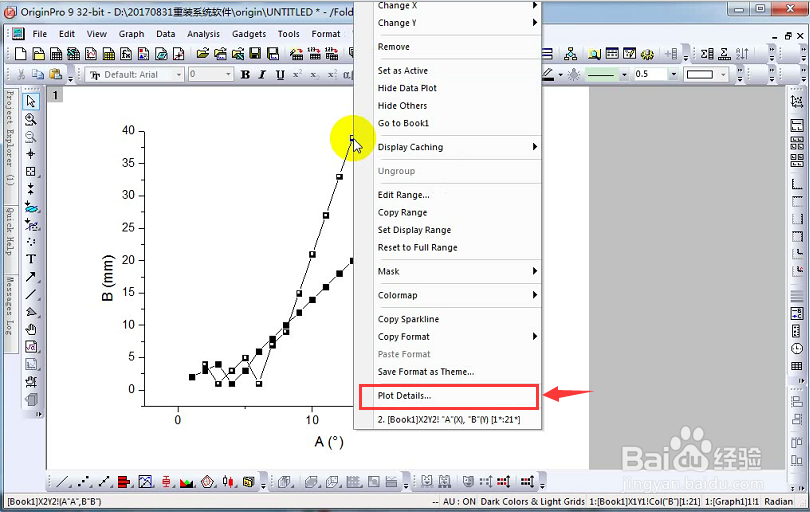
Task: Click the Radar chart icon
Action: coord(207,482)
